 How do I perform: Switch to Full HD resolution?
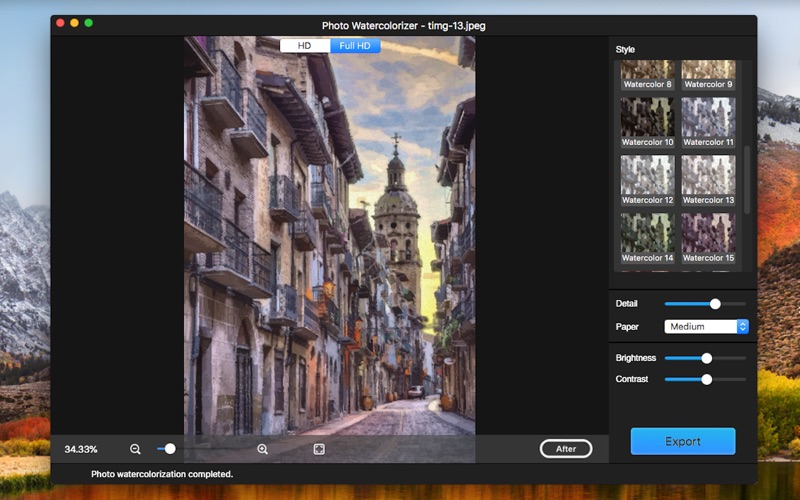355,46
